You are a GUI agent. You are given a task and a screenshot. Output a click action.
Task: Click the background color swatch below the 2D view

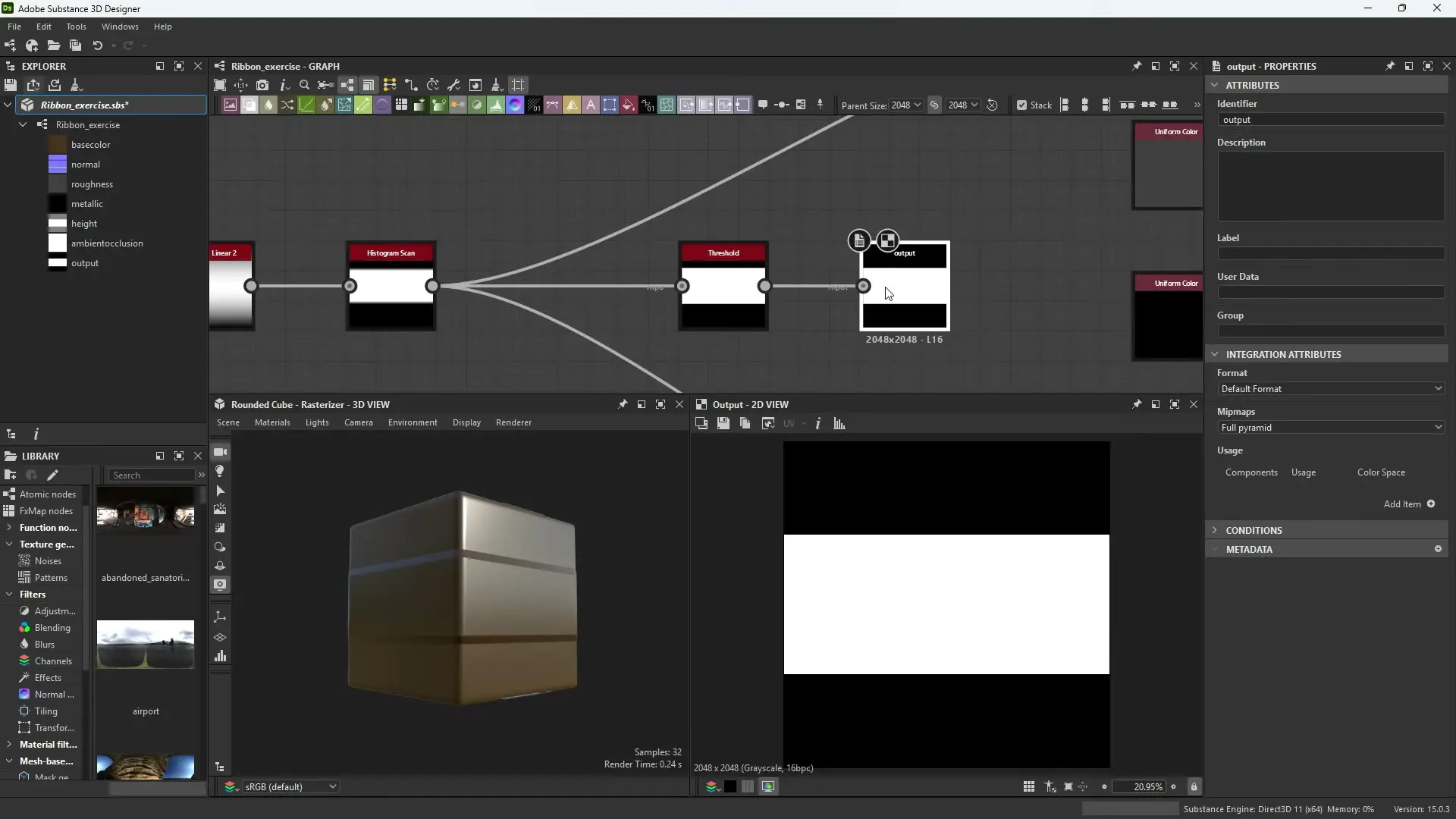tap(730, 786)
